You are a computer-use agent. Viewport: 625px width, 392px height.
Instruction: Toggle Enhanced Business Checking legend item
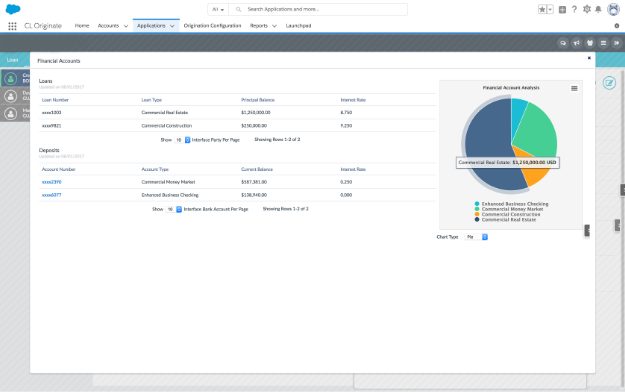[x=511, y=204]
